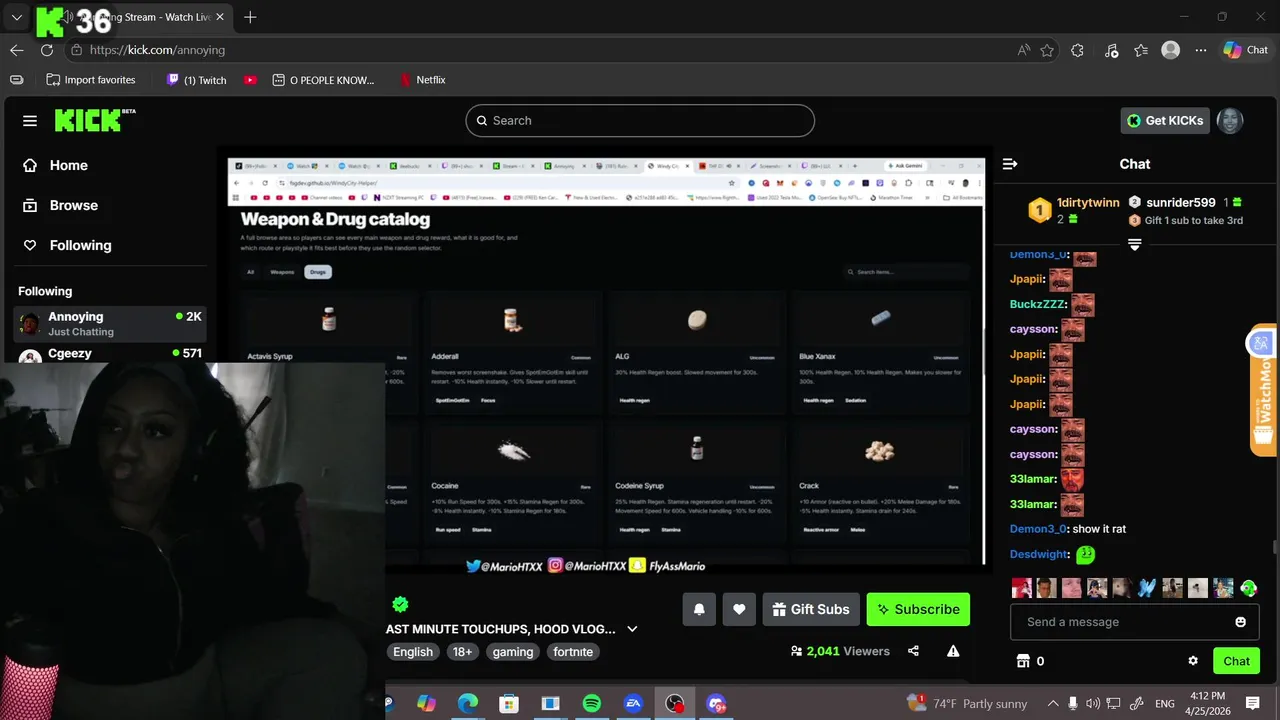The height and width of the screenshot is (720, 1280).
Task: Open the EA app in taskbar
Action: [x=633, y=704]
